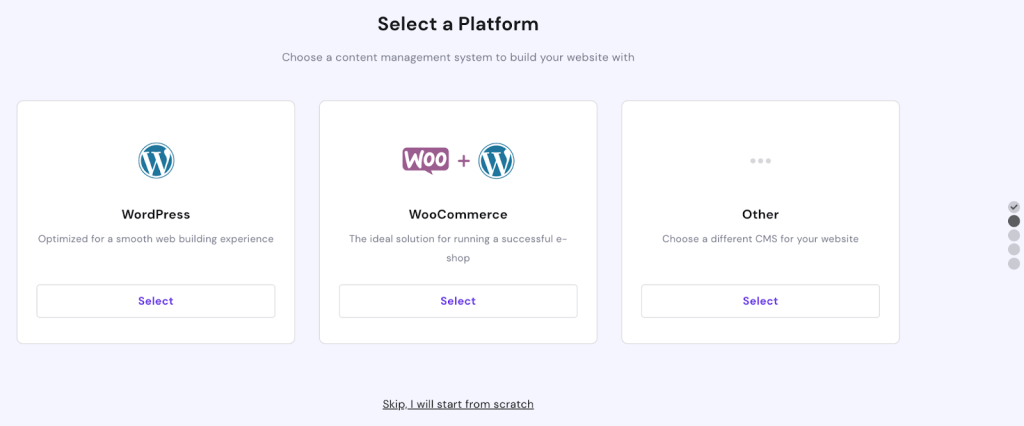
Task: Click the WooCommerce Woo logo icon
Action: point(425,161)
